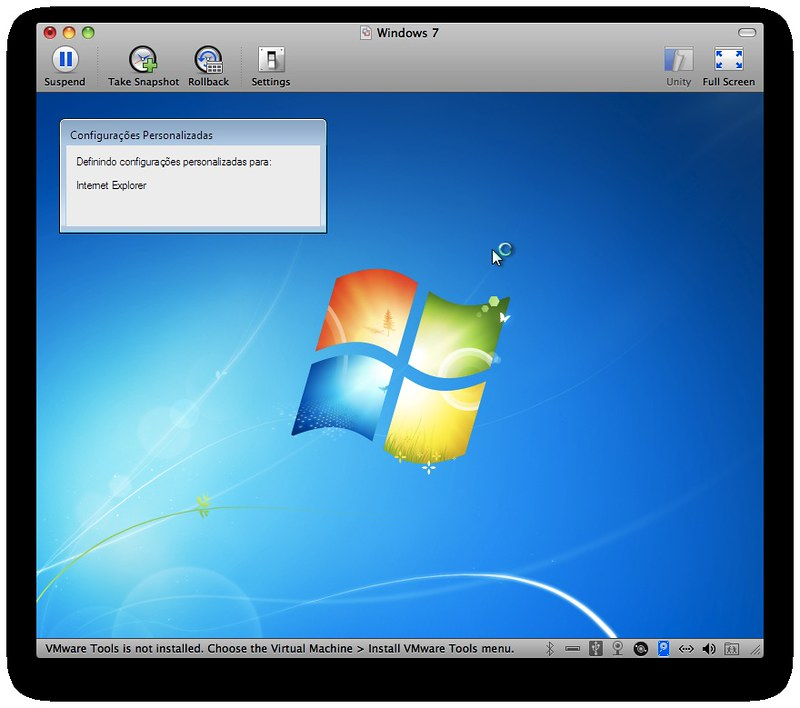Click the green zoom window button
Image resolution: width=800 pixels, height=708 pixels.
(88, 33)
